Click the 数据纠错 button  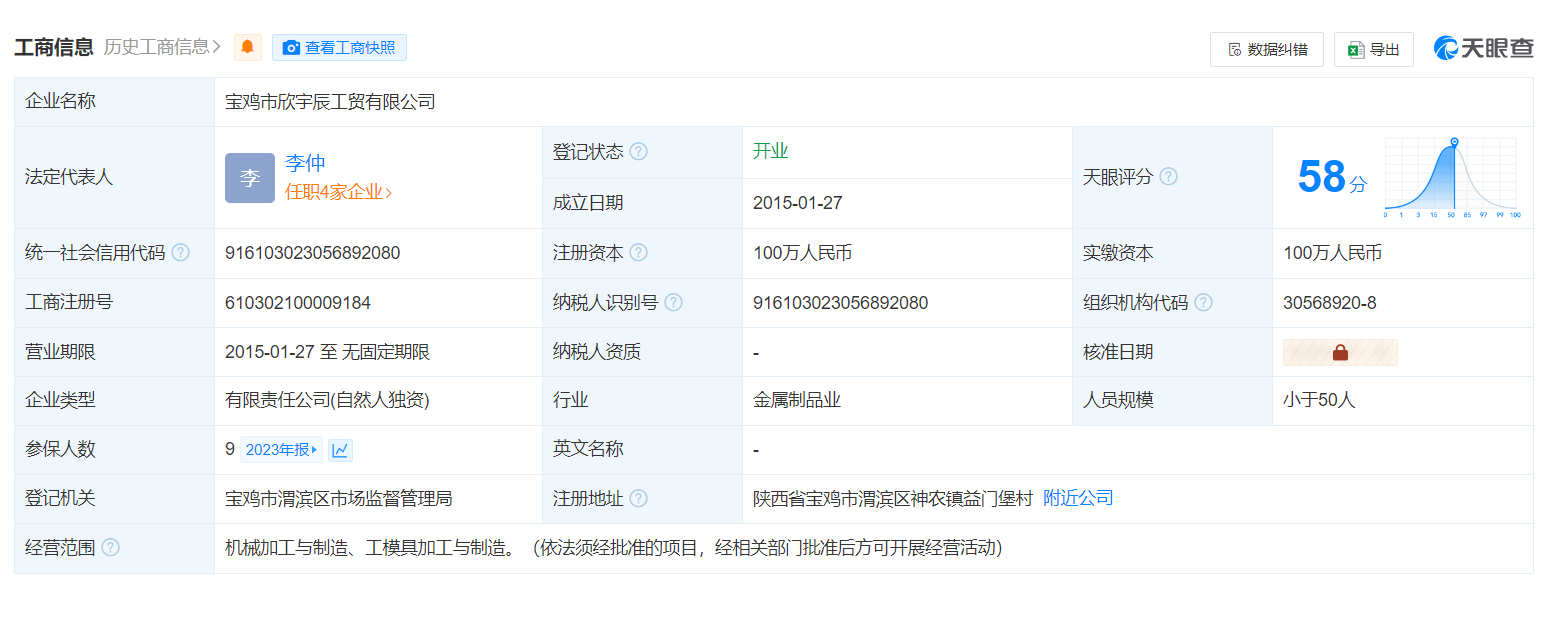coord(1267,49)
